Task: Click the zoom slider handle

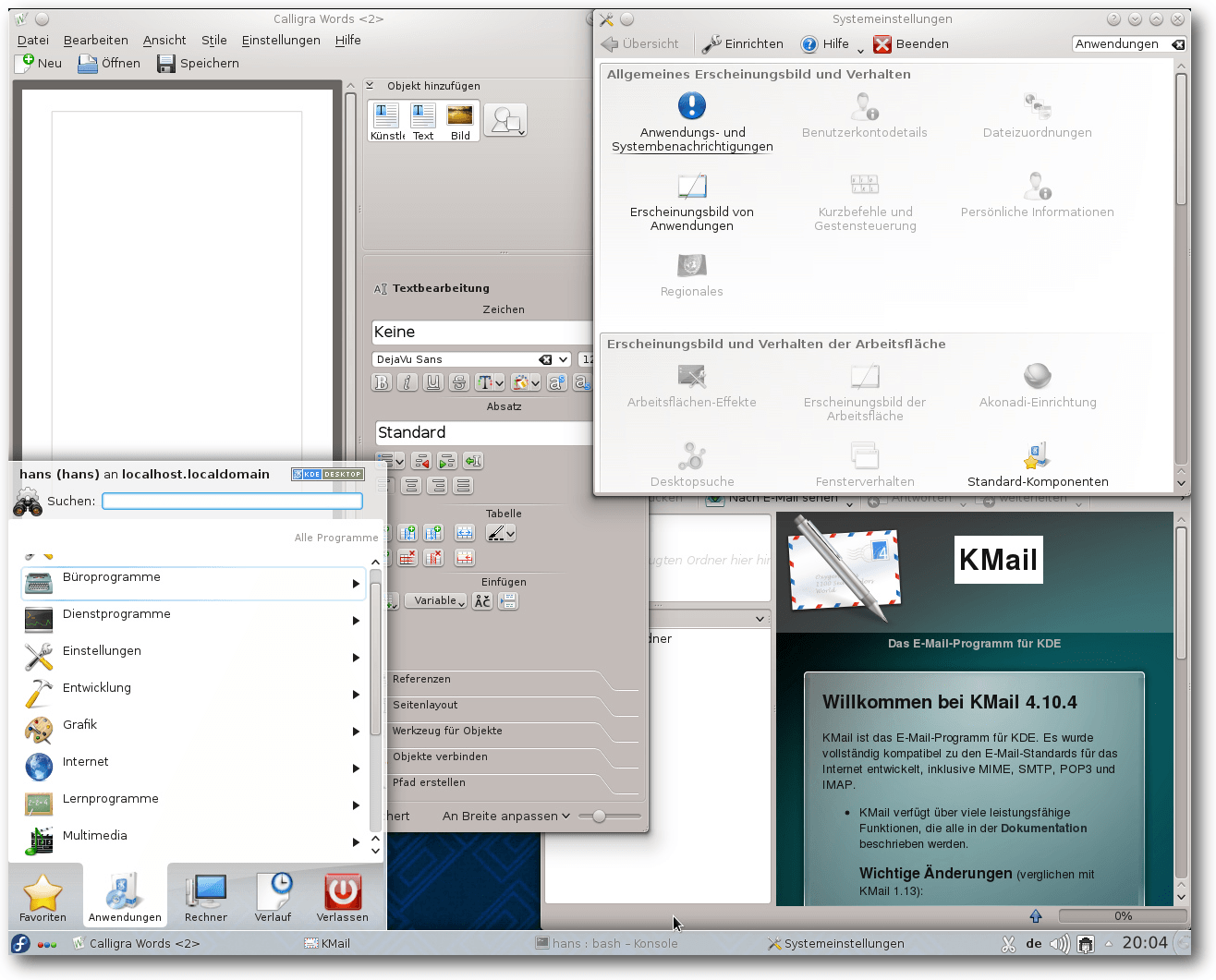Action: [600, 817]
